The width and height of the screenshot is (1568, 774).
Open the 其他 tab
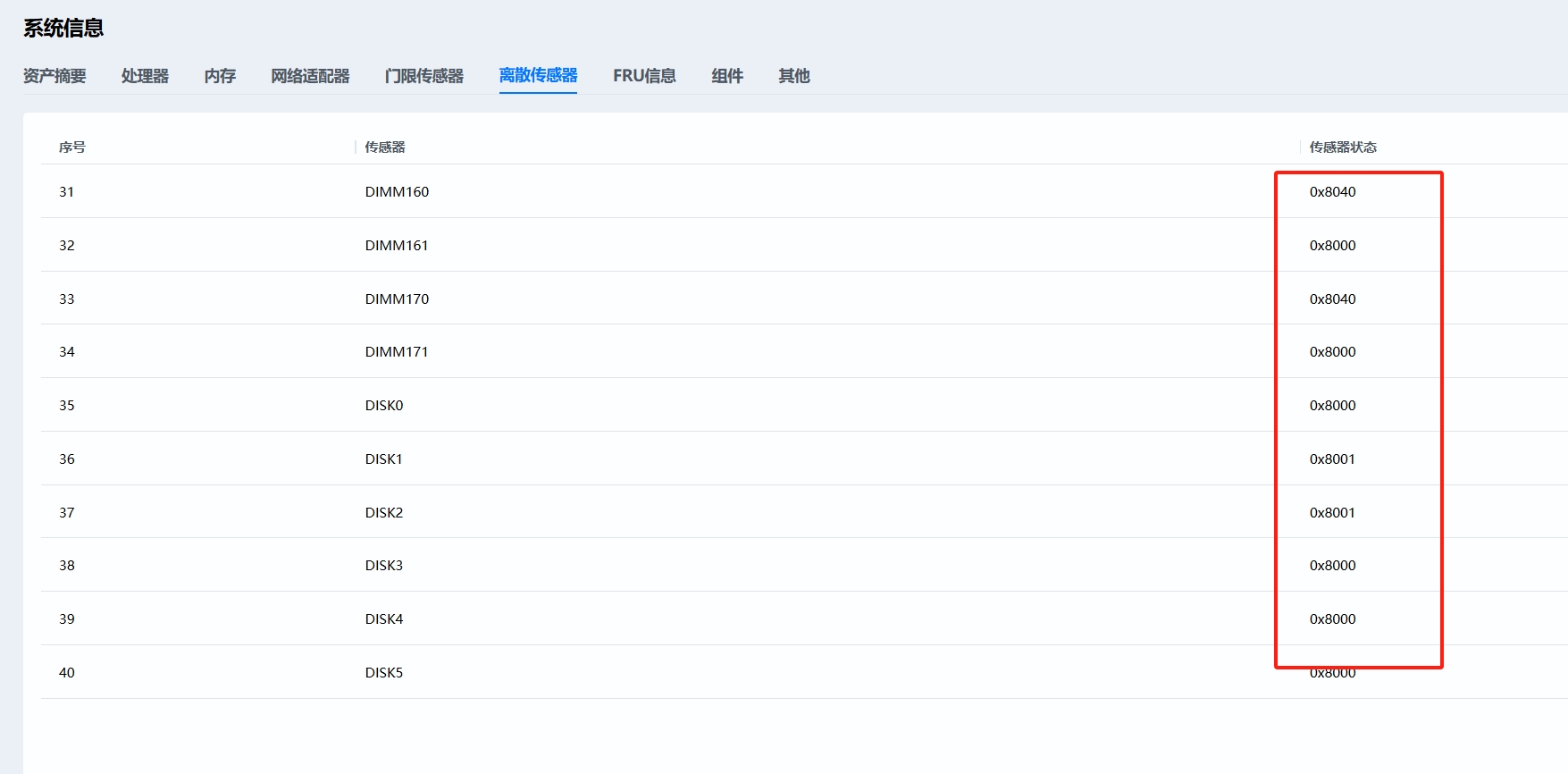pos(793,76)
